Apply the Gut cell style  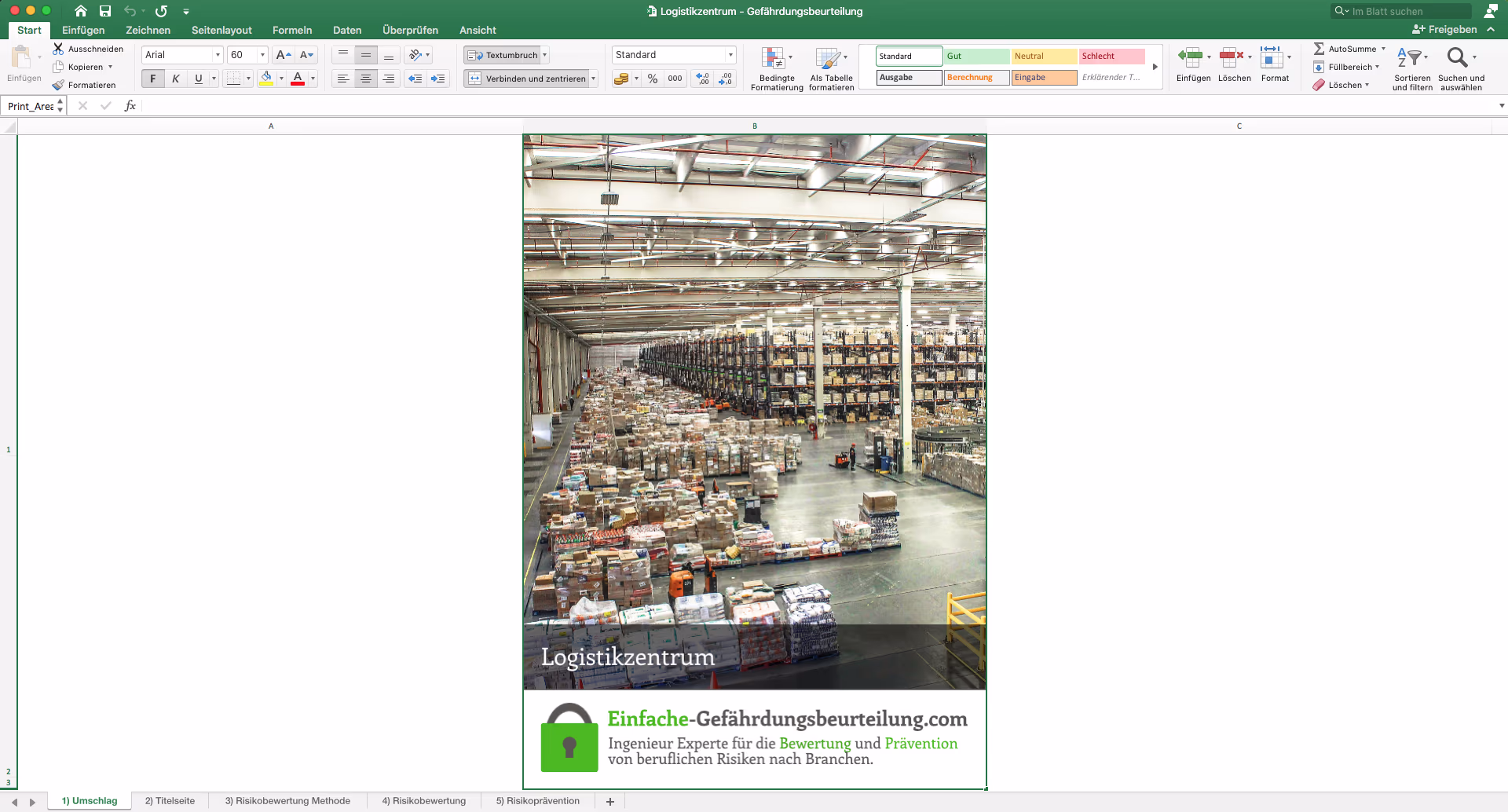(x=976, y=56)
